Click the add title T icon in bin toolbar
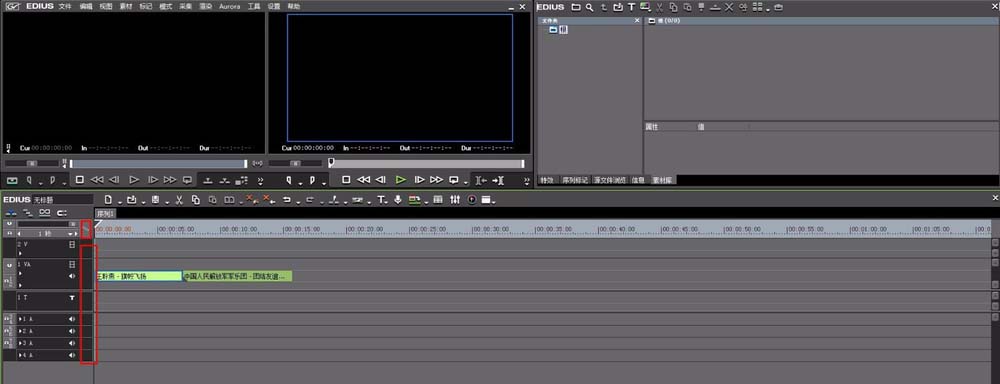This screenshot has height=384, width=1000. click(631, 7)
